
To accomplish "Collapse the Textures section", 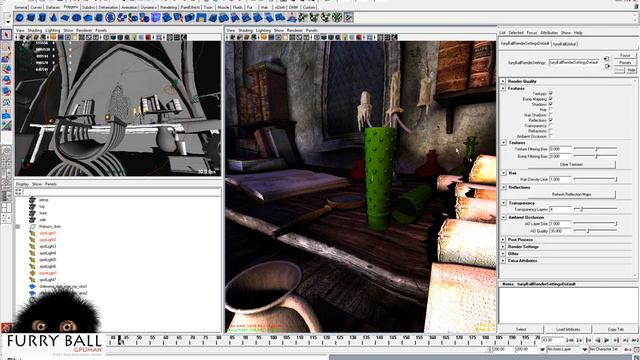I will (x=503, y=142).
